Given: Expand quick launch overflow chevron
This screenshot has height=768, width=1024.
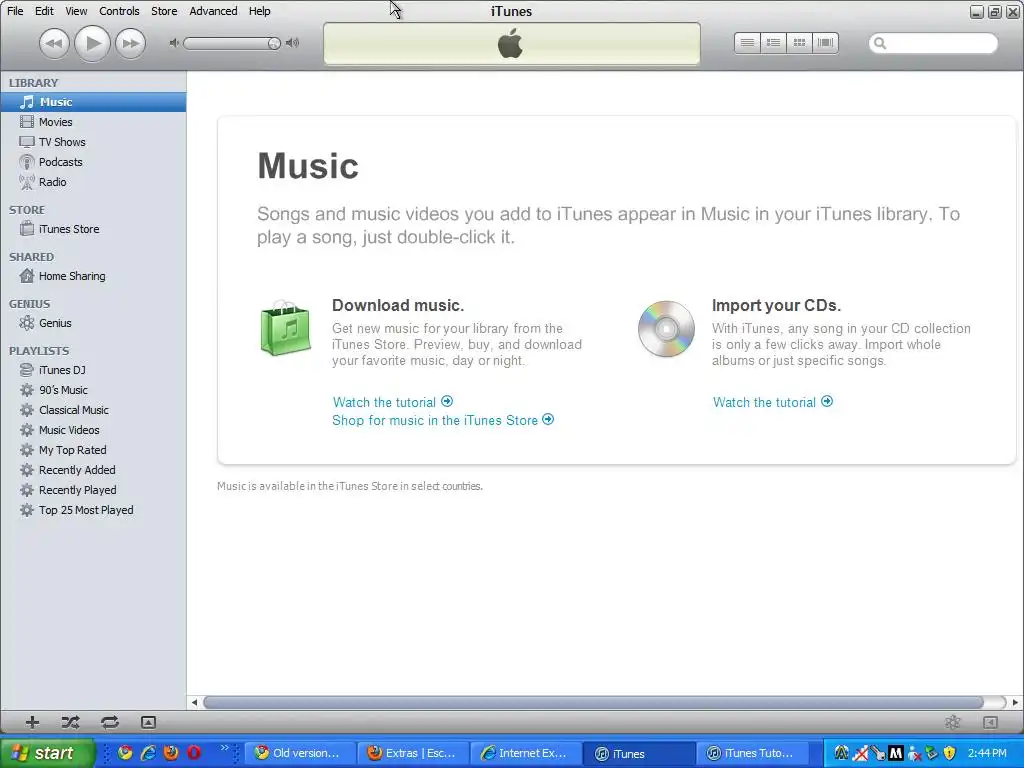Looking at the screenshot, I should point(225,748).
